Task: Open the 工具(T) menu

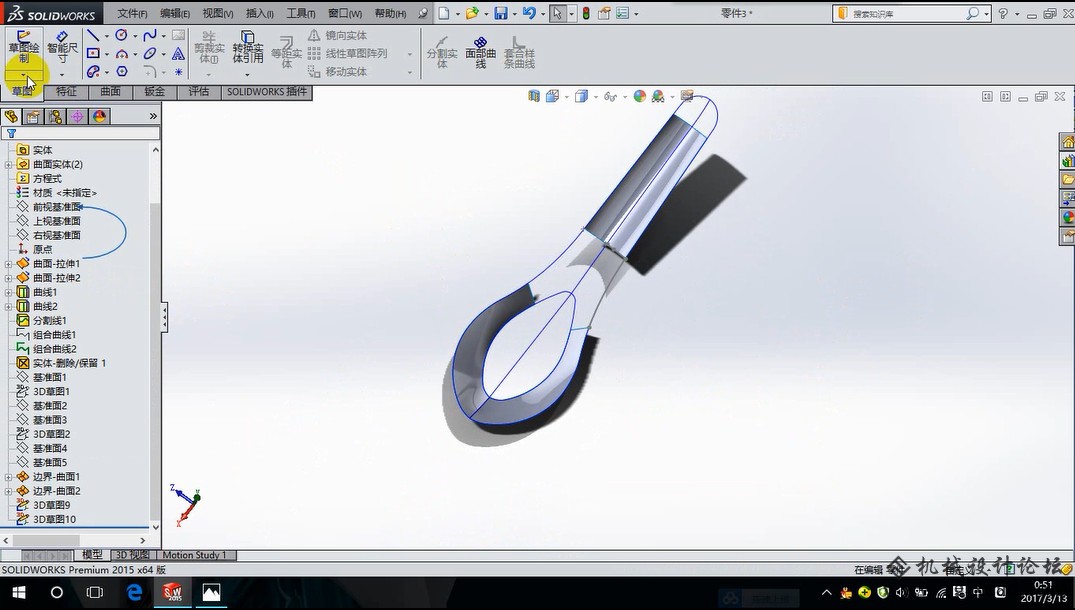Action: (301, 13)
